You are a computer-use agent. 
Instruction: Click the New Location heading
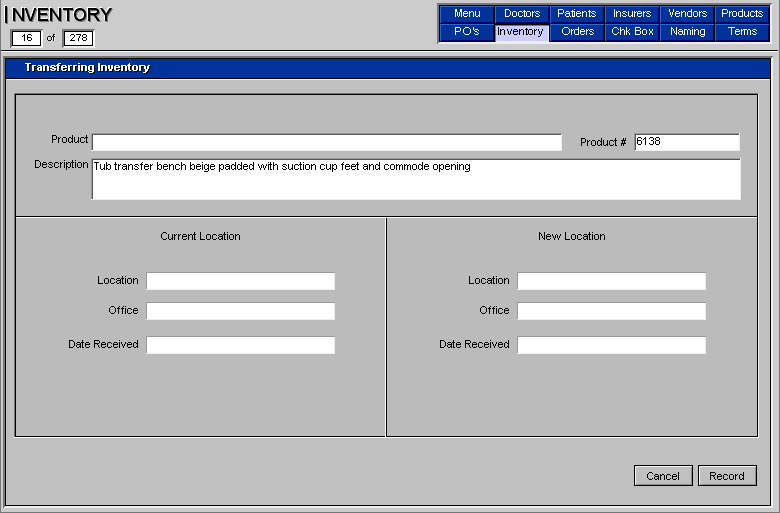click(572, 236)
